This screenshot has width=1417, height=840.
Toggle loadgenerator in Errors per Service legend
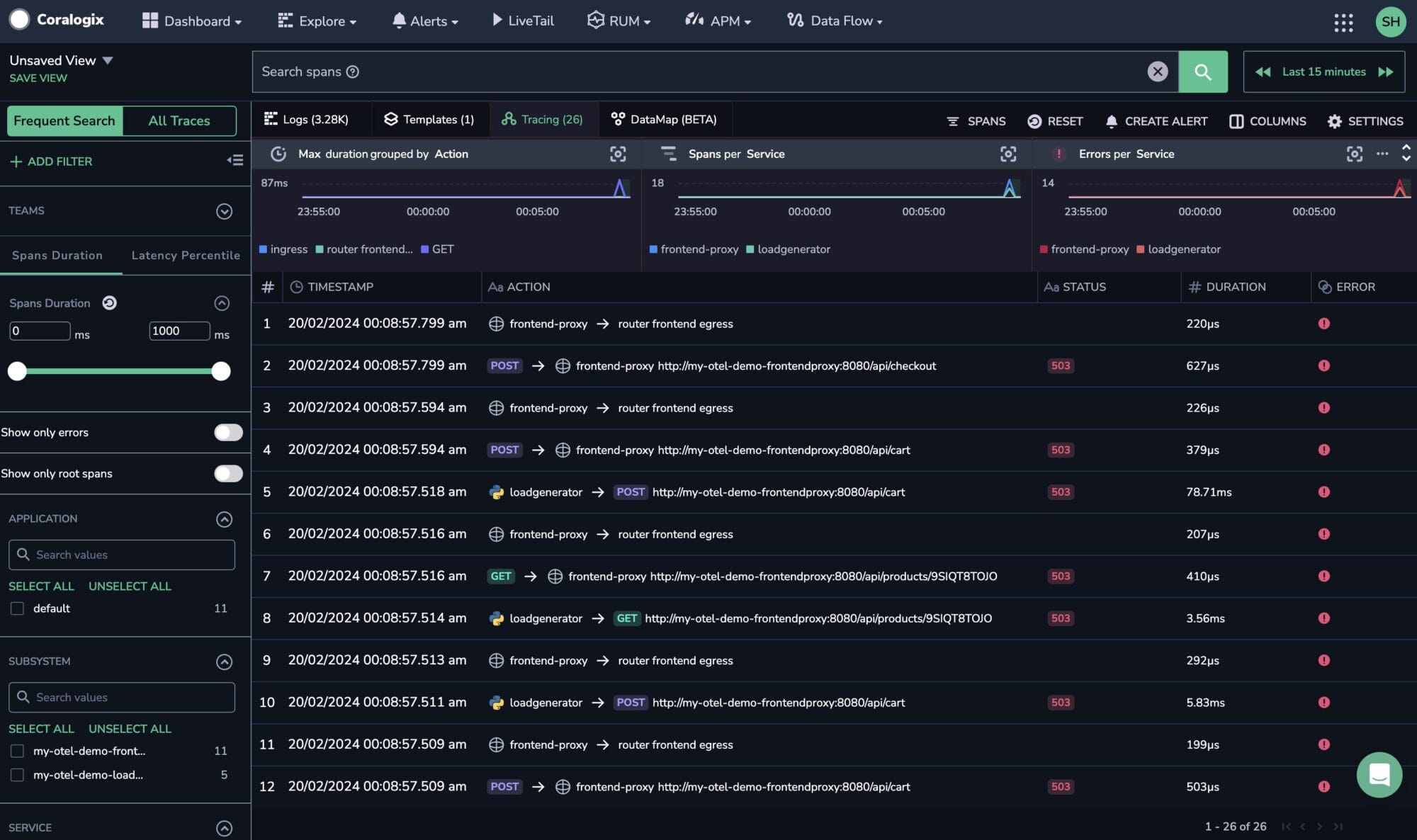pos(1178,249)
